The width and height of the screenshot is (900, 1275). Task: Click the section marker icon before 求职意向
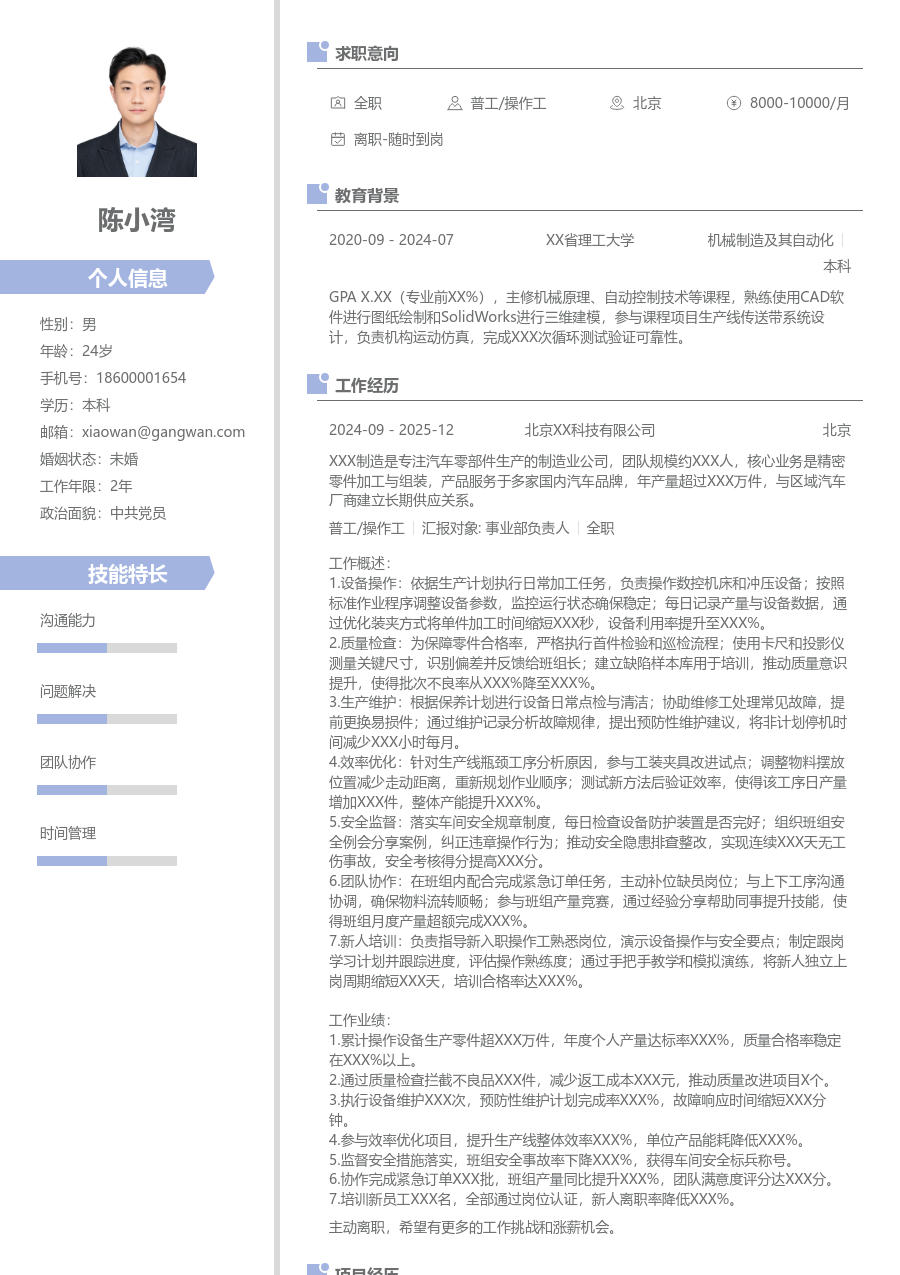(x=315, y=53)
